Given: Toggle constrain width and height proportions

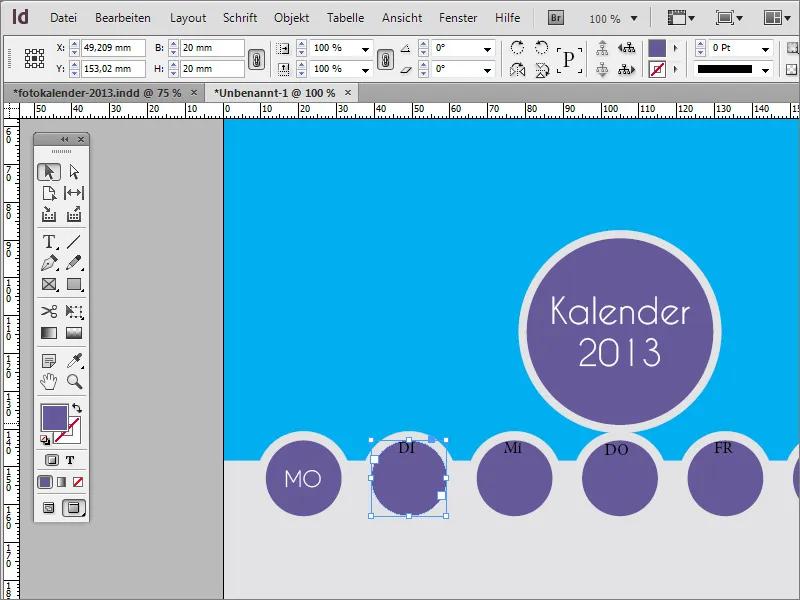Looking at the screenshot, I should coord(256,59).
